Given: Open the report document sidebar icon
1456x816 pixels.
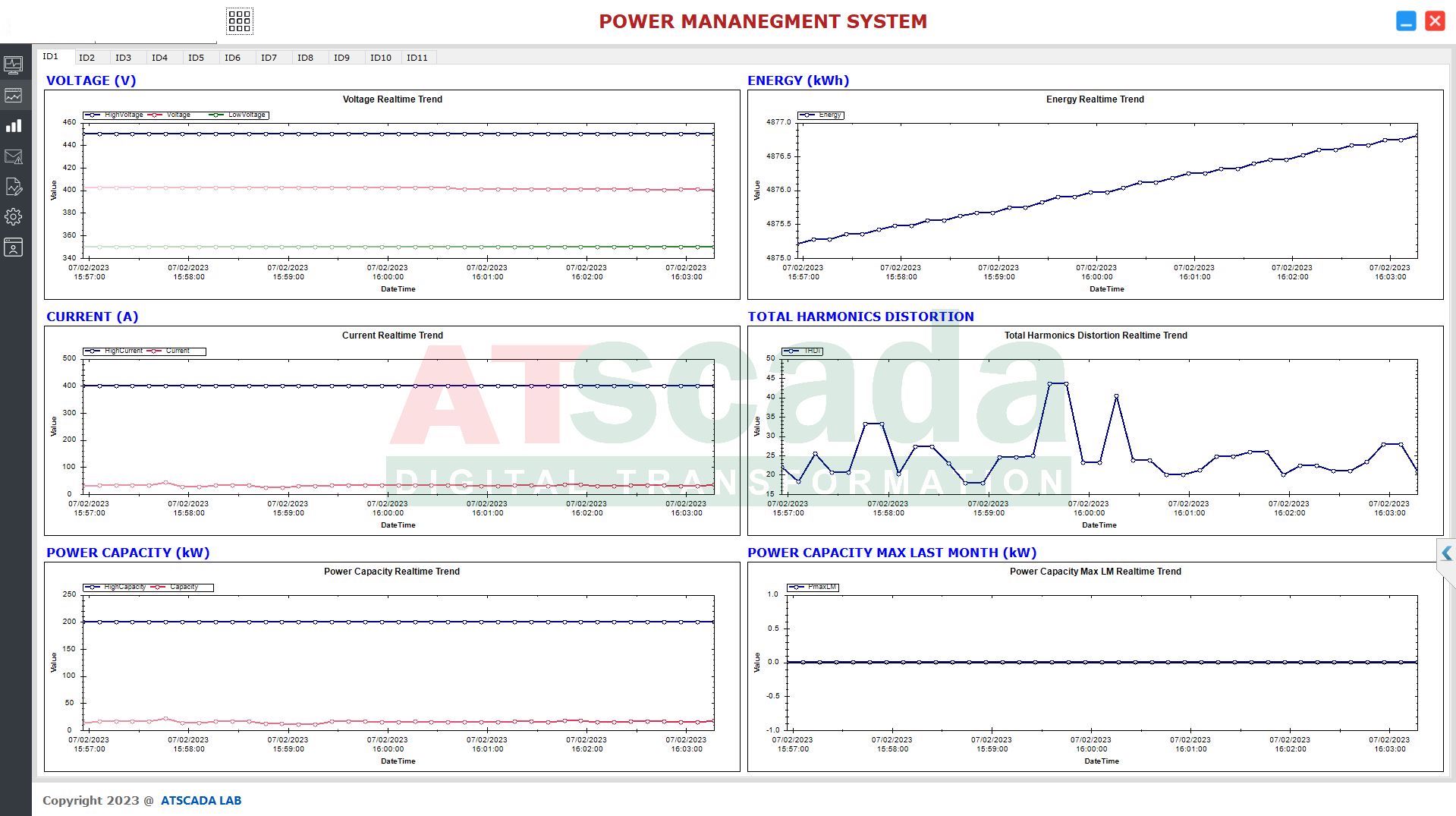Looking at the screenshot, I should (14, 187).
